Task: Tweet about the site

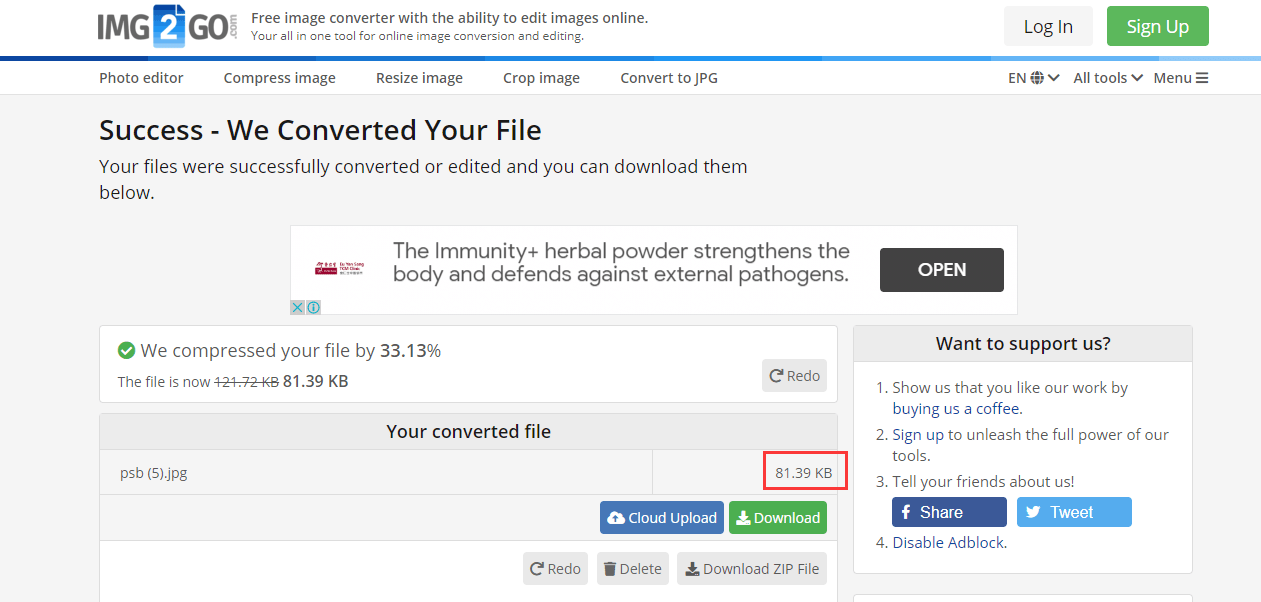Action: click(x=1074, y=512)
